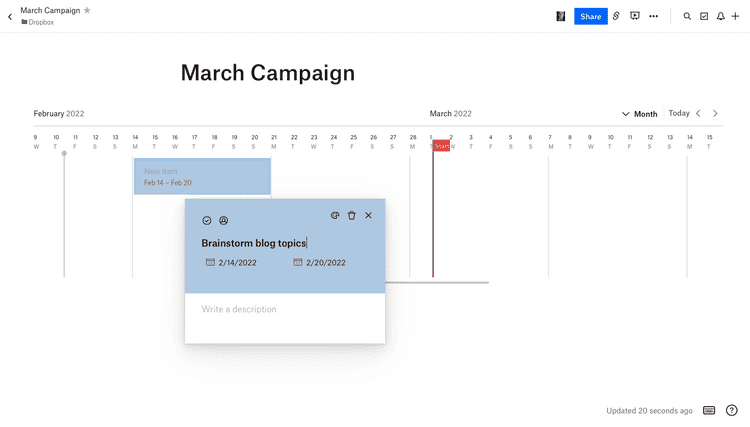Open the end date 2/20/2022 picker

click(320, 263)
